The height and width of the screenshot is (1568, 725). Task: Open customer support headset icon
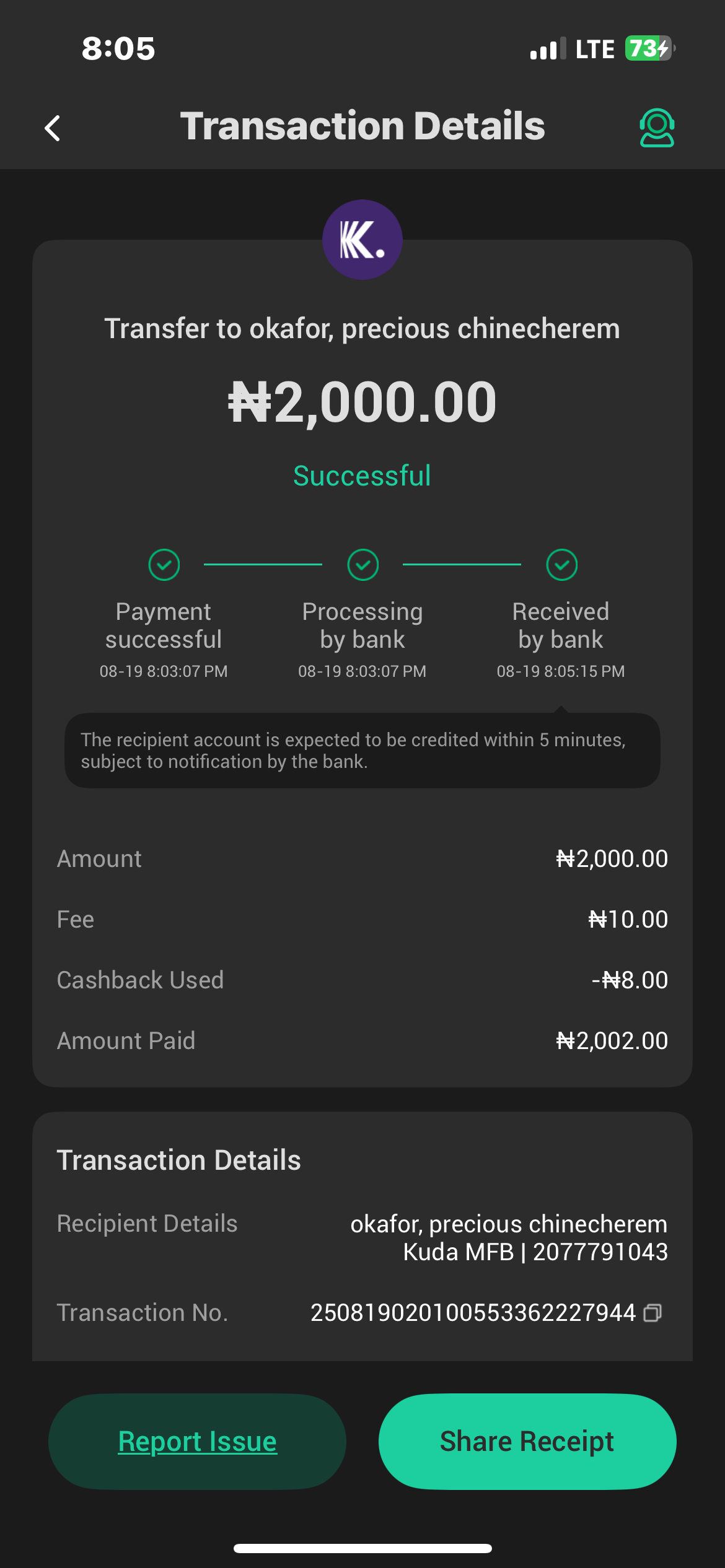tap(656, 128)
